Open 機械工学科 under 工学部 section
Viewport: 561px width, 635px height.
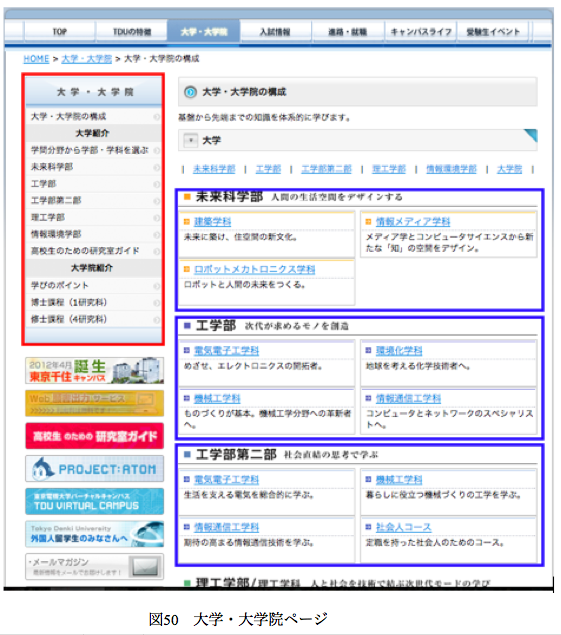point(217,398)
